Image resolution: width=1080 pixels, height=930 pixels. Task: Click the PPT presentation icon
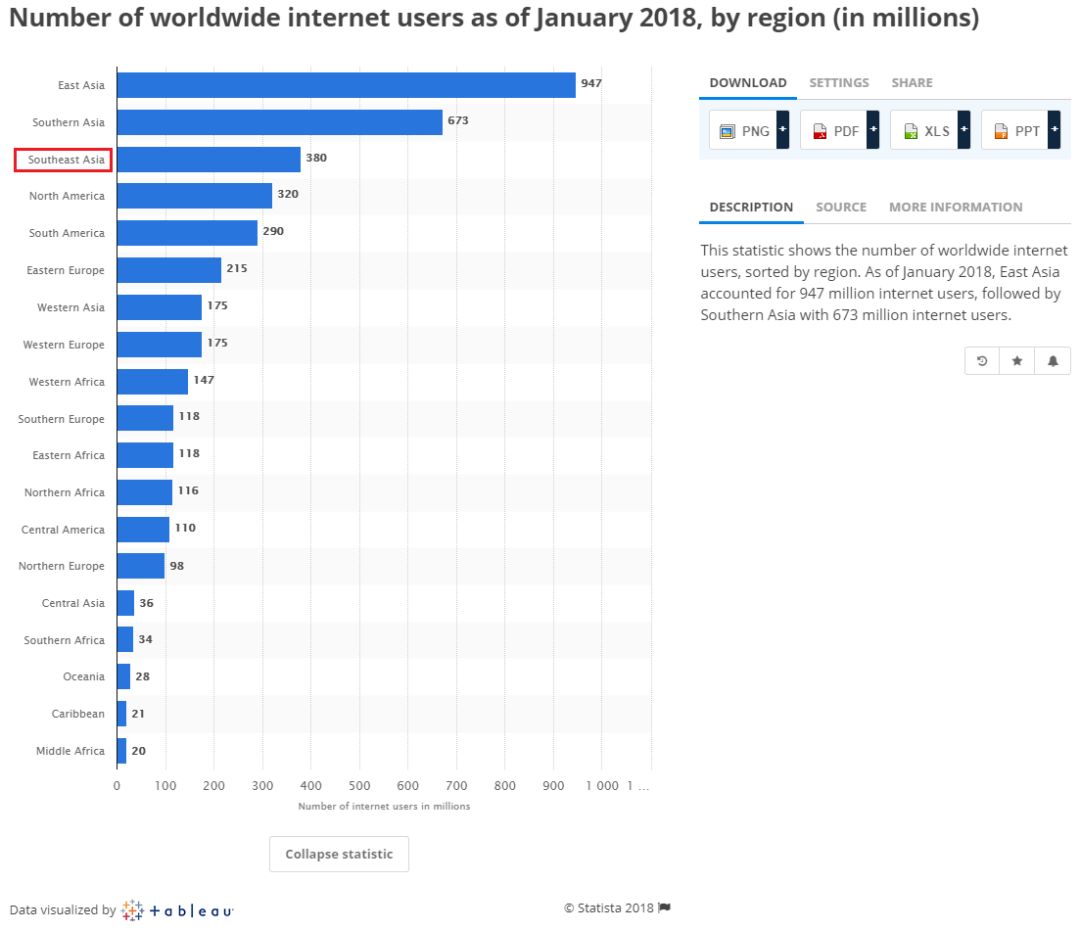(1001, 131)
